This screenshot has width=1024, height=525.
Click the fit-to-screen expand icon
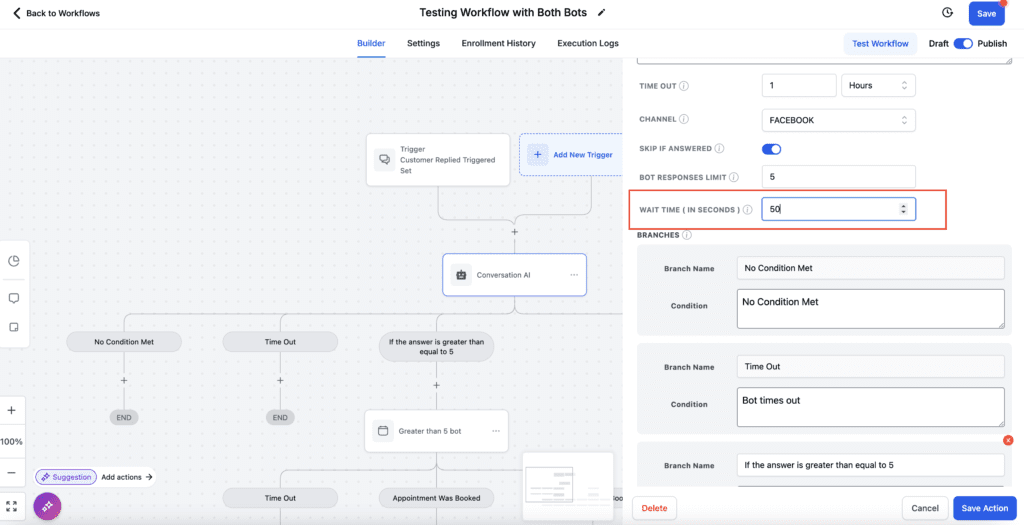point(12,507)
